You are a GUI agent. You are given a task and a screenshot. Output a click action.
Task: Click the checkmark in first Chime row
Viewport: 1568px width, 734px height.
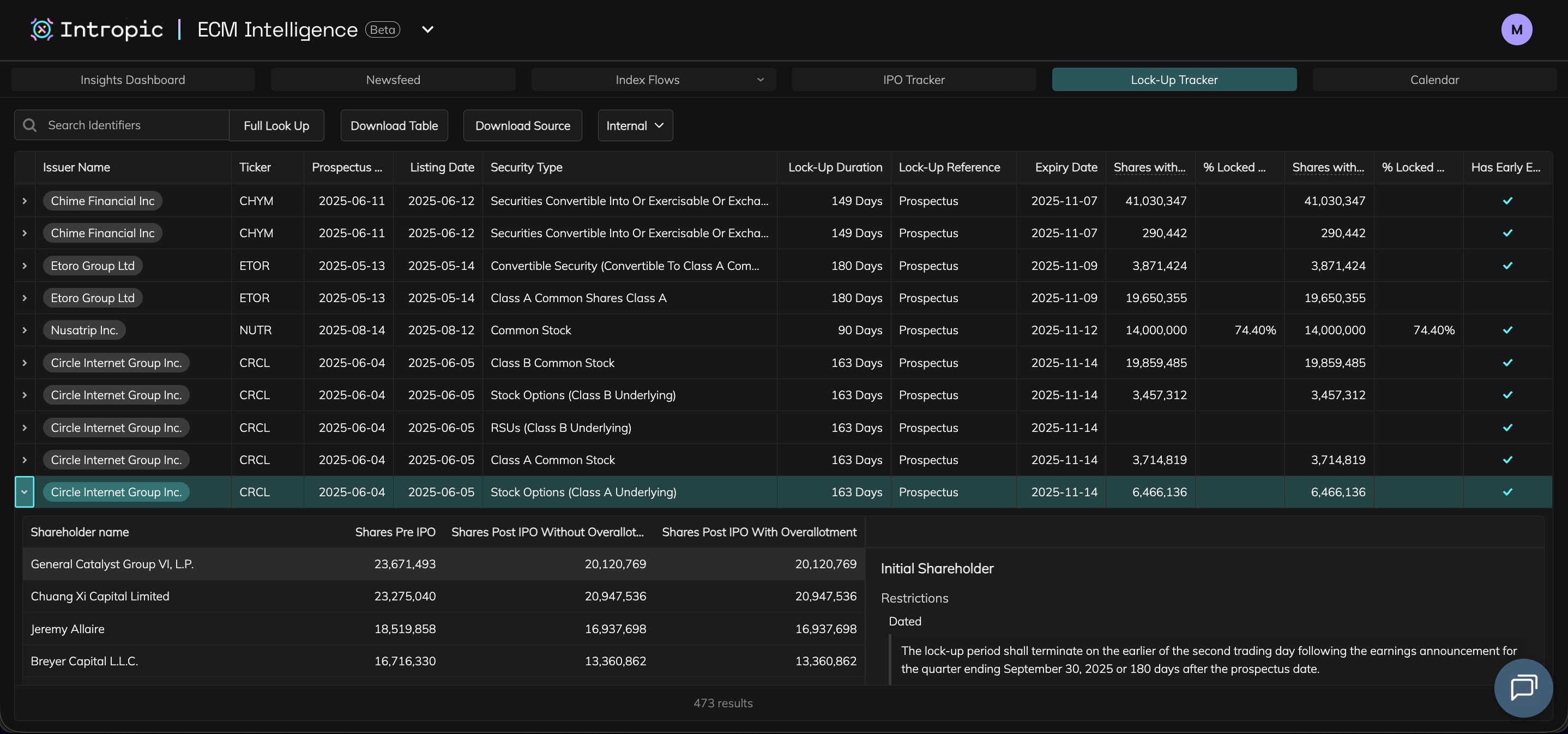point(1507,201)
